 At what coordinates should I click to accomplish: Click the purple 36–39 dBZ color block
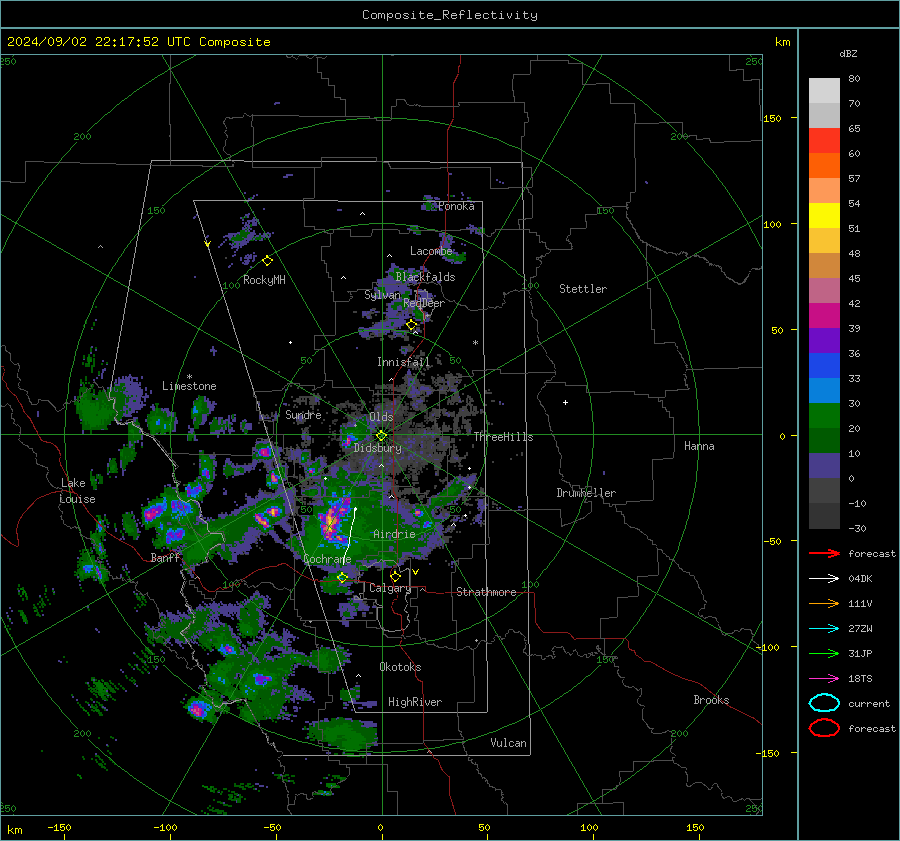click(824, 341)
